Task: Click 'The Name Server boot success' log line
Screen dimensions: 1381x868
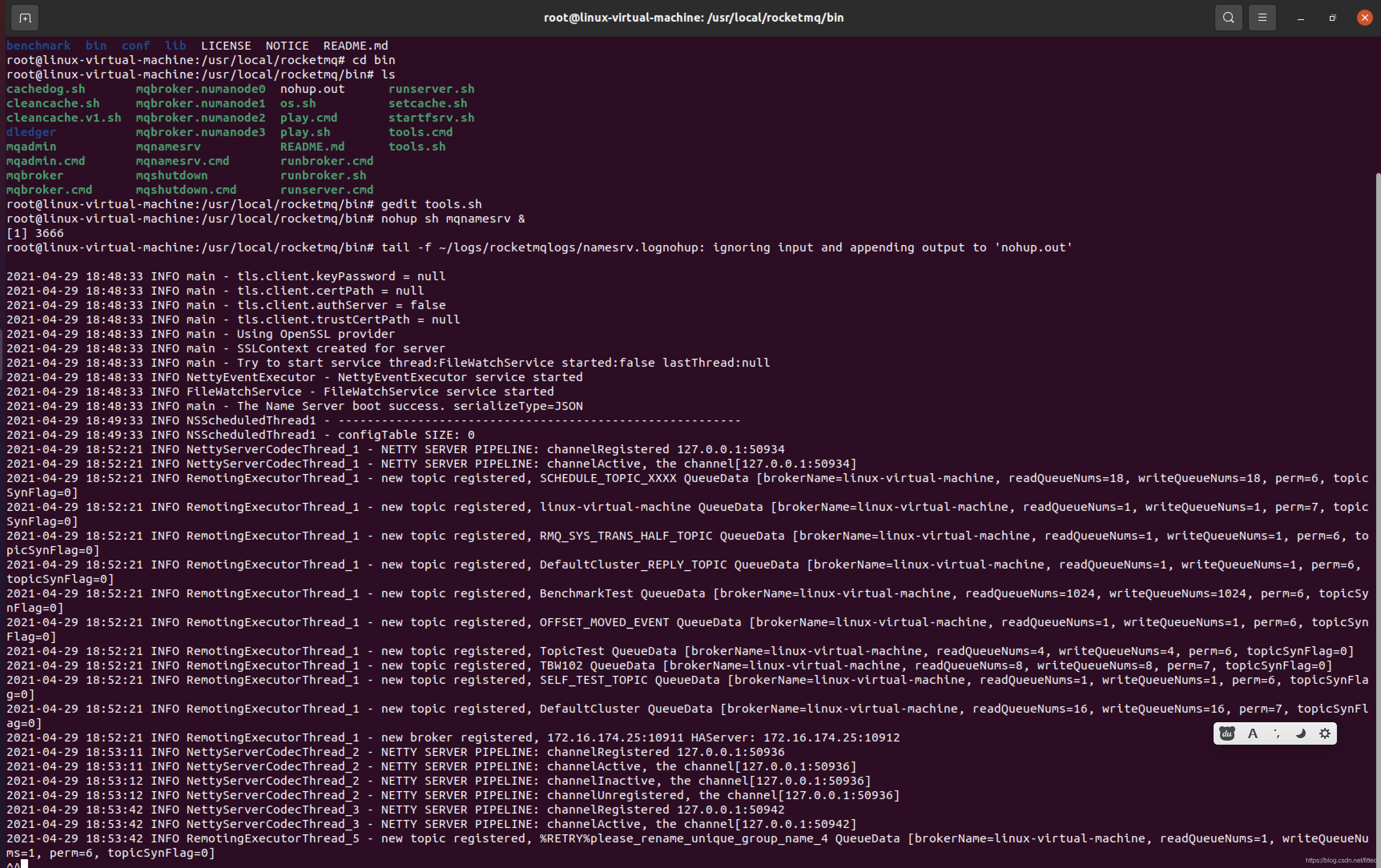Action: click(295, 406)
